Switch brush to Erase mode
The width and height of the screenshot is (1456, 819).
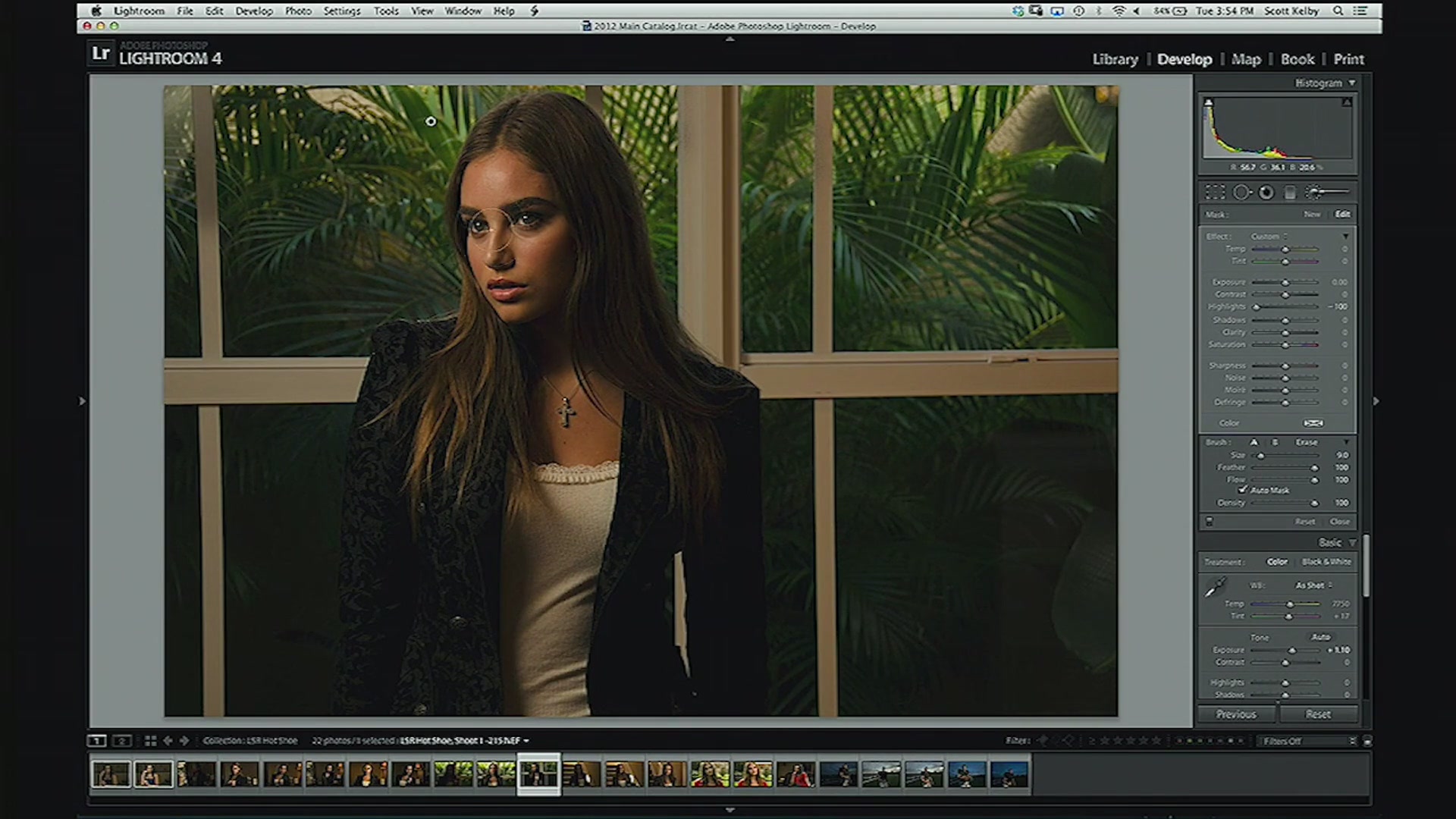coord(1307,442)
